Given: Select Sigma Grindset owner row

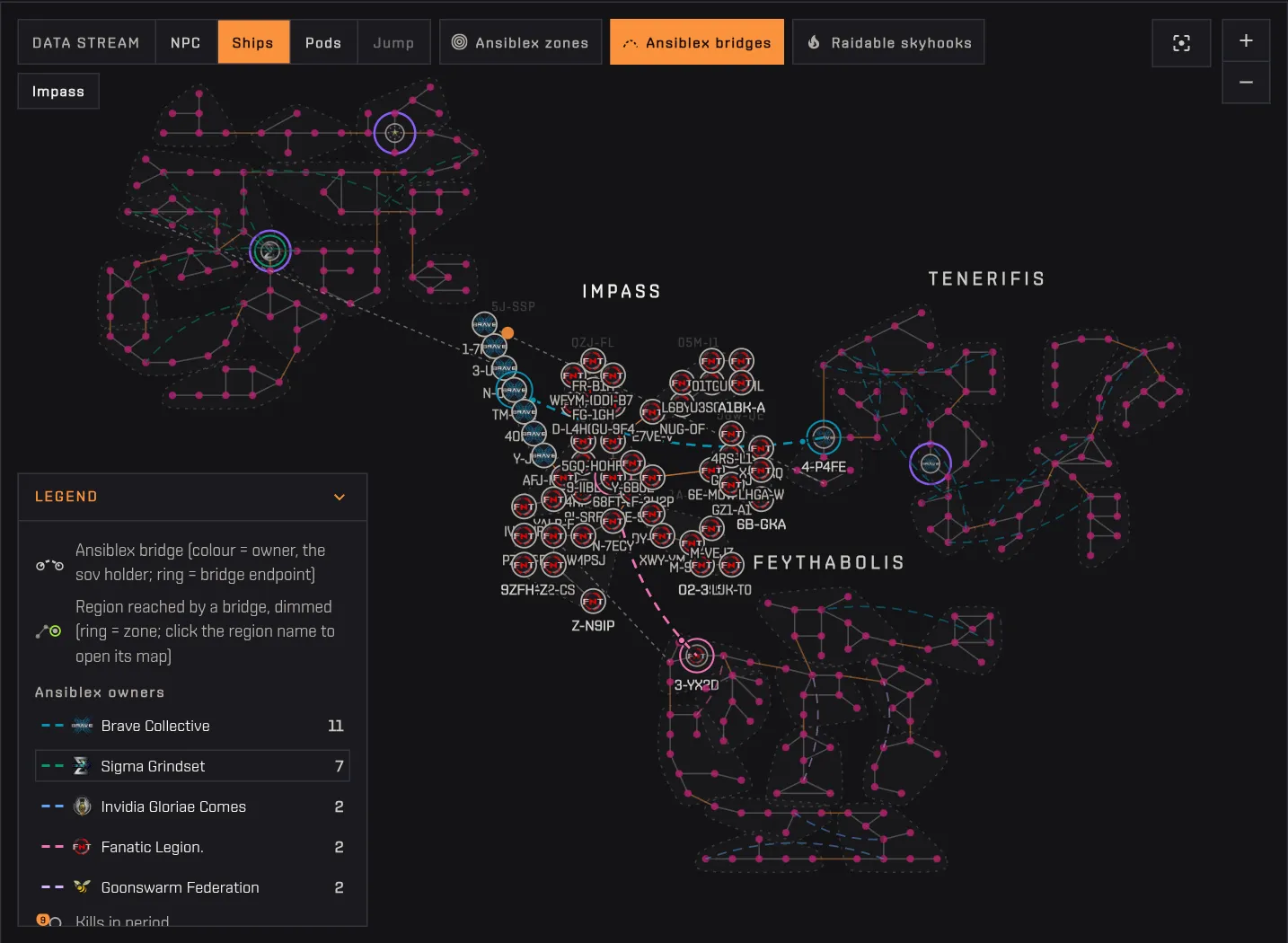Looking at the screenshot, I should coord(192,766).
